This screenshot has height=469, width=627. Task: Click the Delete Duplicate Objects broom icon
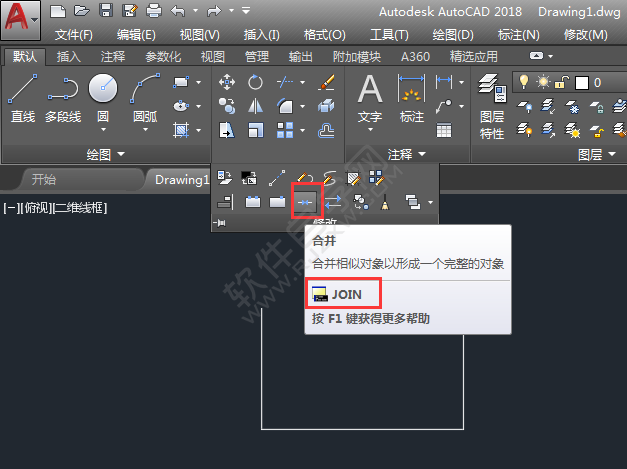(x=385, y=202)
